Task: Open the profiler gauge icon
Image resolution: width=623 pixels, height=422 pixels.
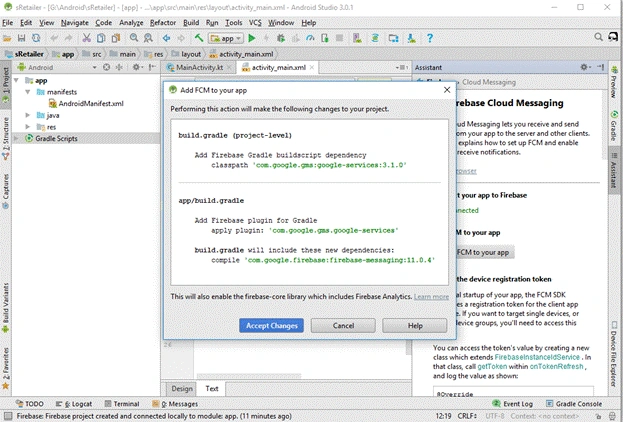Action: click(x=310, y=38)
